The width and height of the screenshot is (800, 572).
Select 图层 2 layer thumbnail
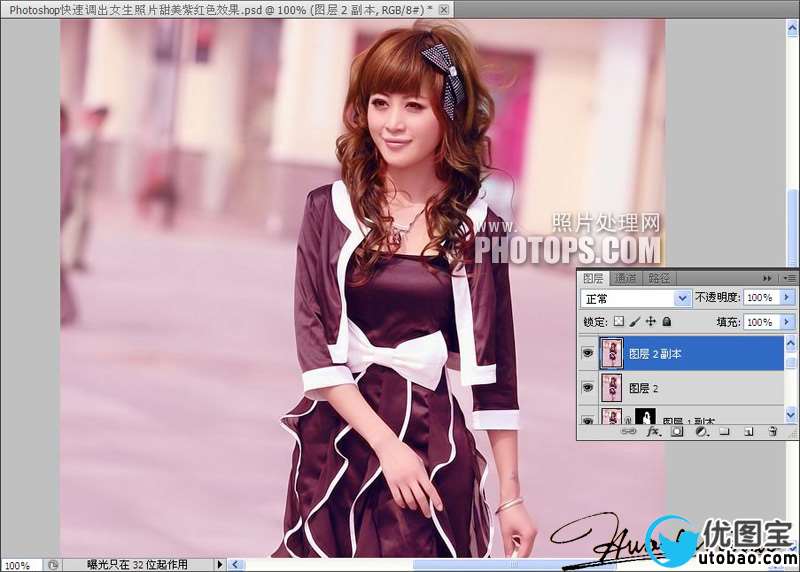click(611, 388)
